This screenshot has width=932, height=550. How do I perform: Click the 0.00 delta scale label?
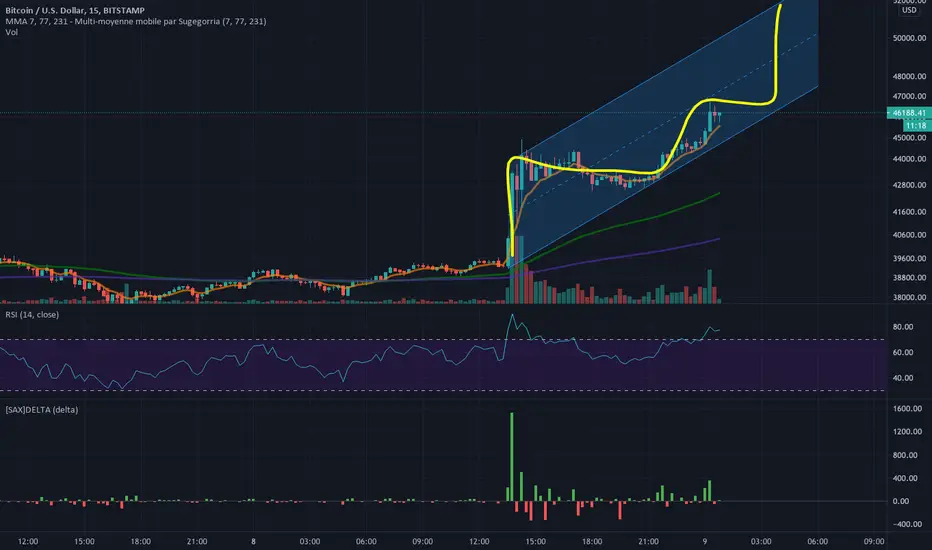(901, 501)
